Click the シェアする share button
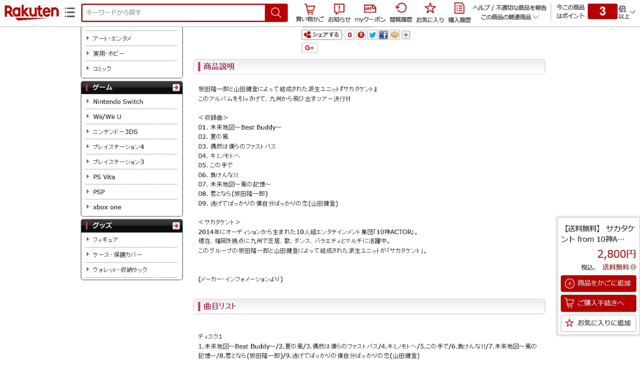 point(322,35)
